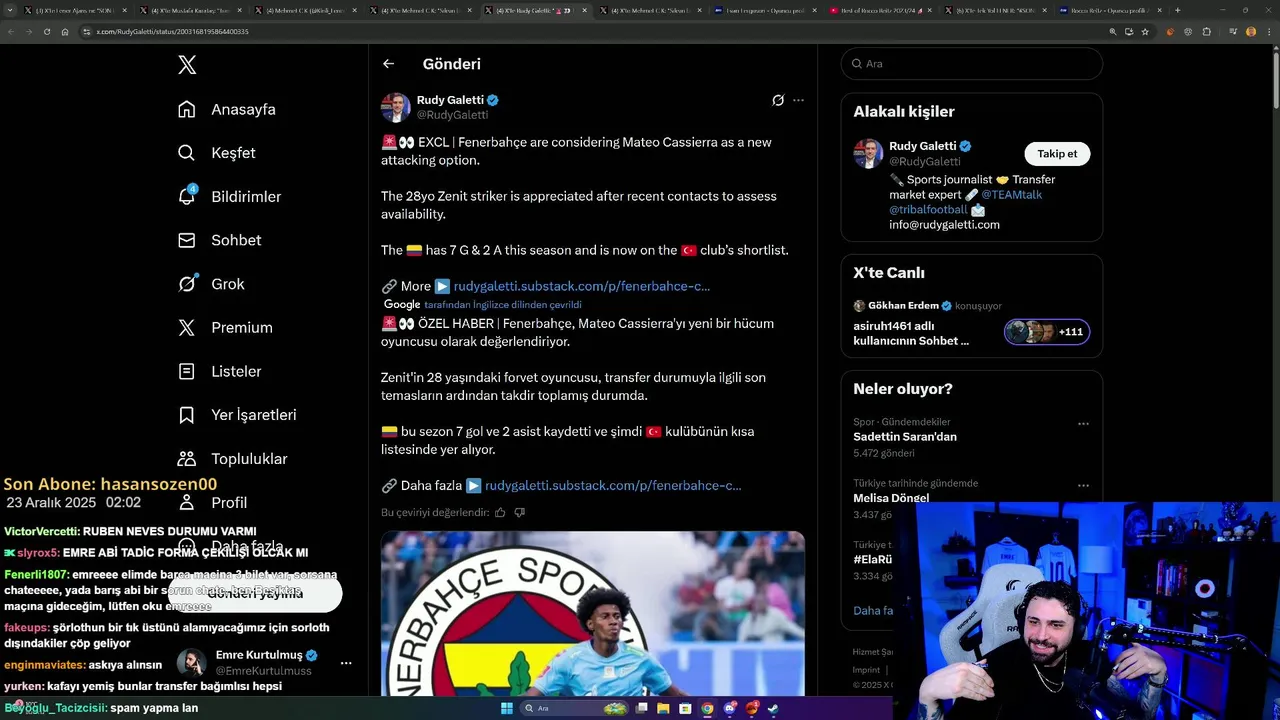Open Task View from the taskbar
1280x720 pixels.
(x=641, y=708)
